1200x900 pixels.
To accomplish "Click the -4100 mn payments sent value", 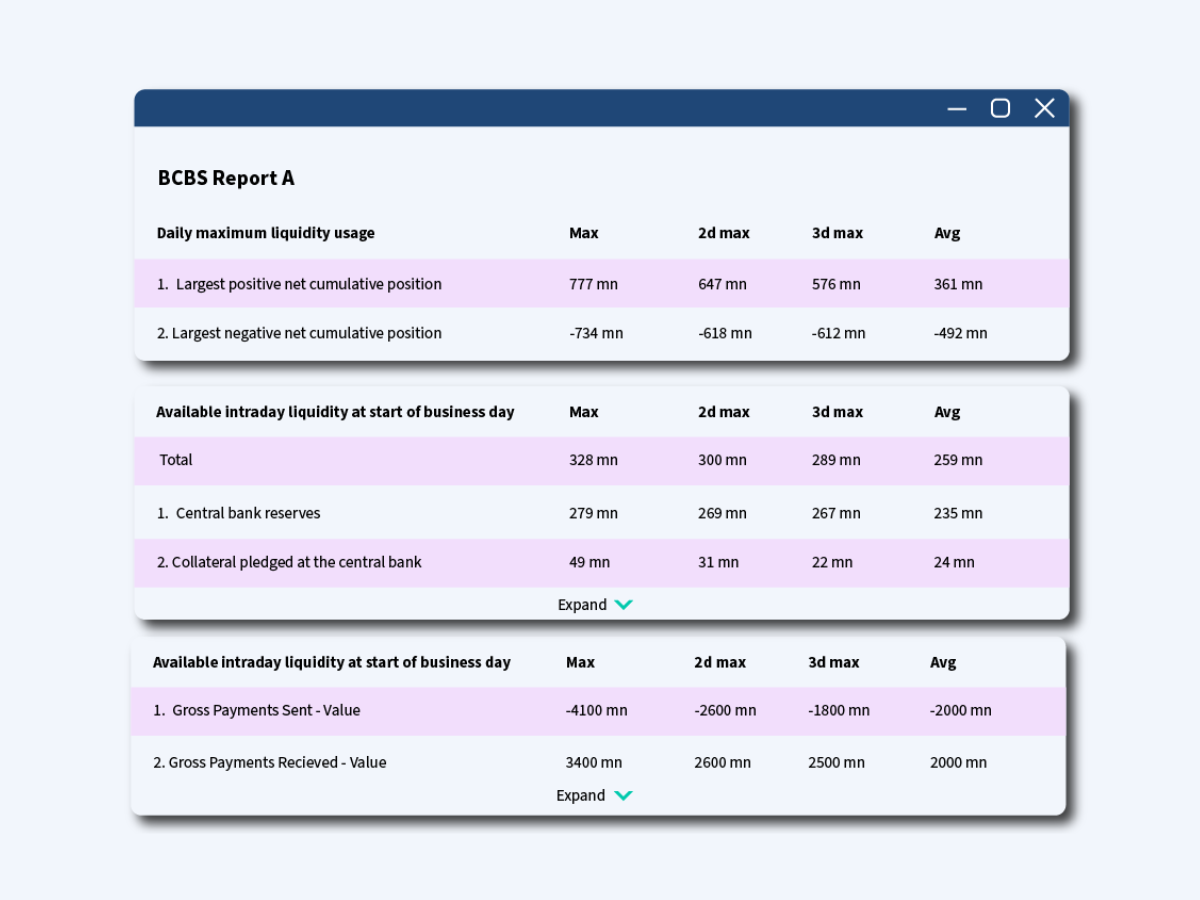I will 596,710.
